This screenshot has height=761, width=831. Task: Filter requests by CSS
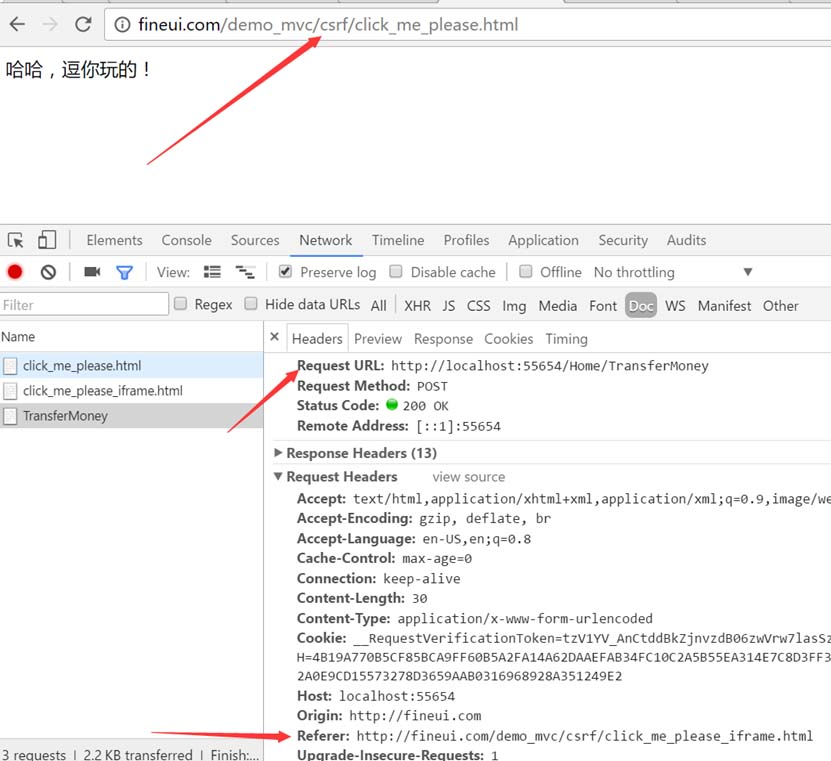coord(479,306)
